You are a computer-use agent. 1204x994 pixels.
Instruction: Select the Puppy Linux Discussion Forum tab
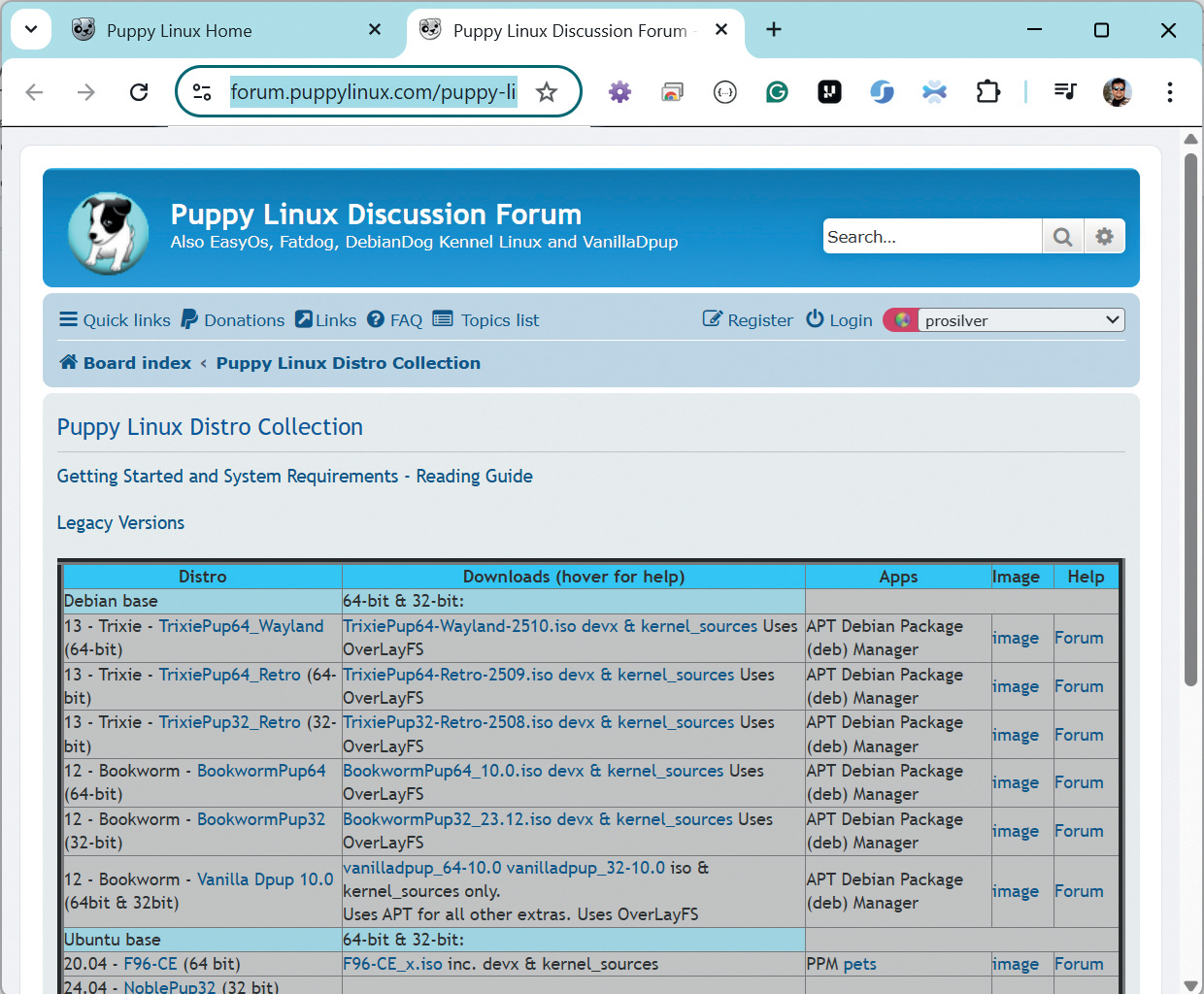575,31
